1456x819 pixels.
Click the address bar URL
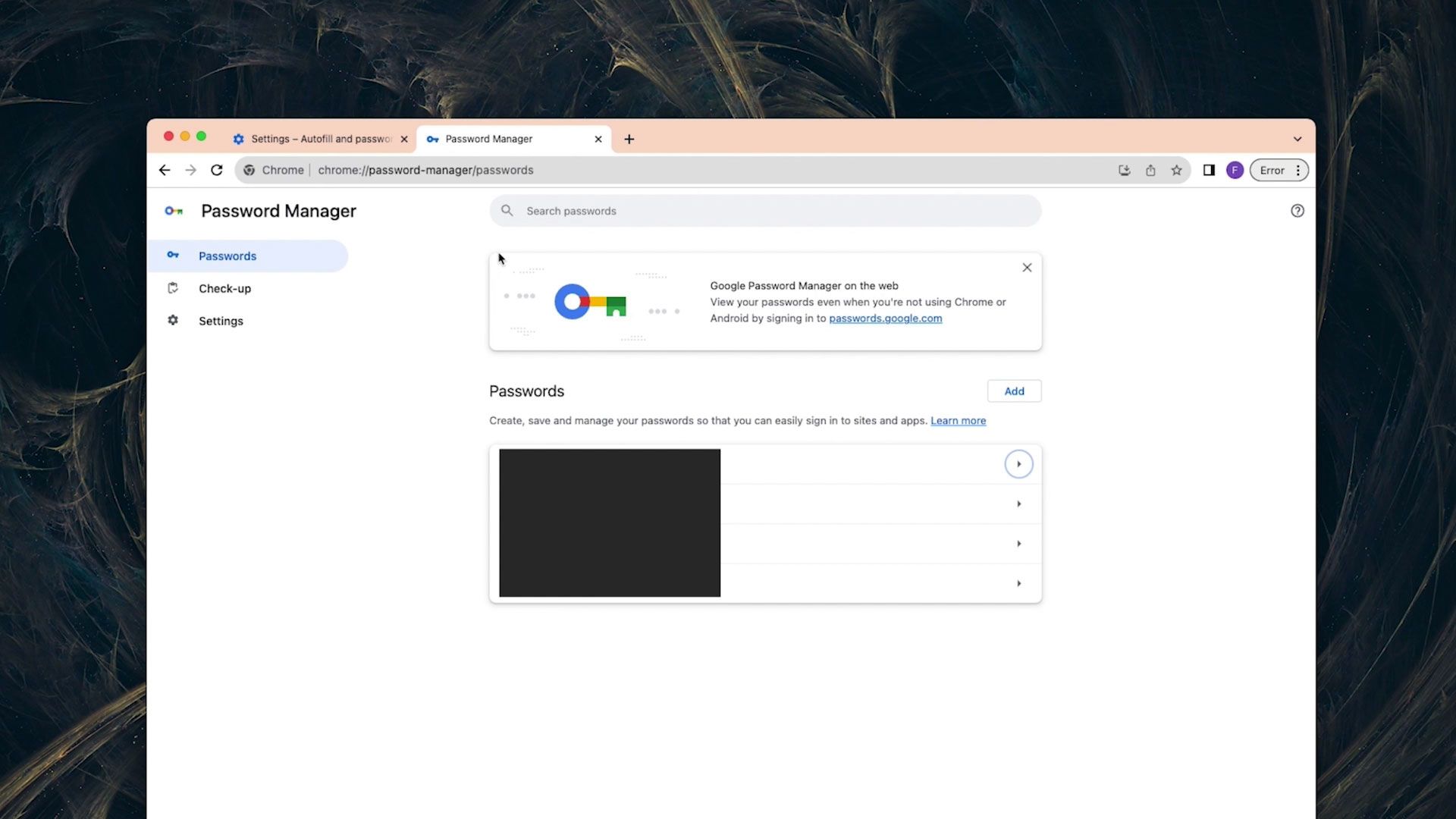(x=425, y=170)
